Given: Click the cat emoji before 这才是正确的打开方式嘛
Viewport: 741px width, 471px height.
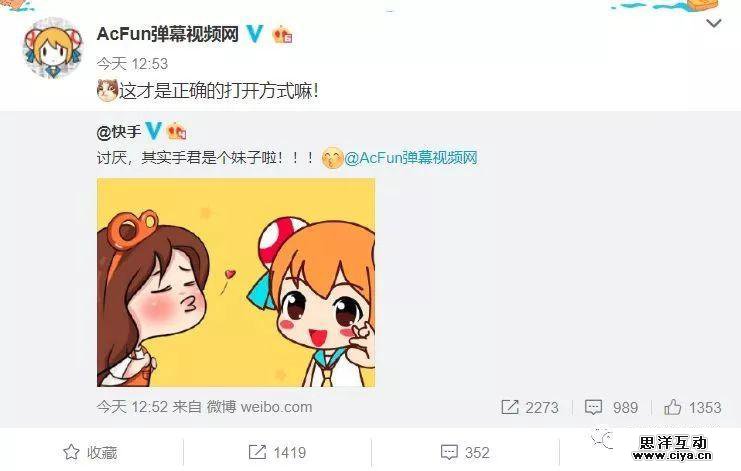Looking at the screenshot, I should tap(107, 90).
